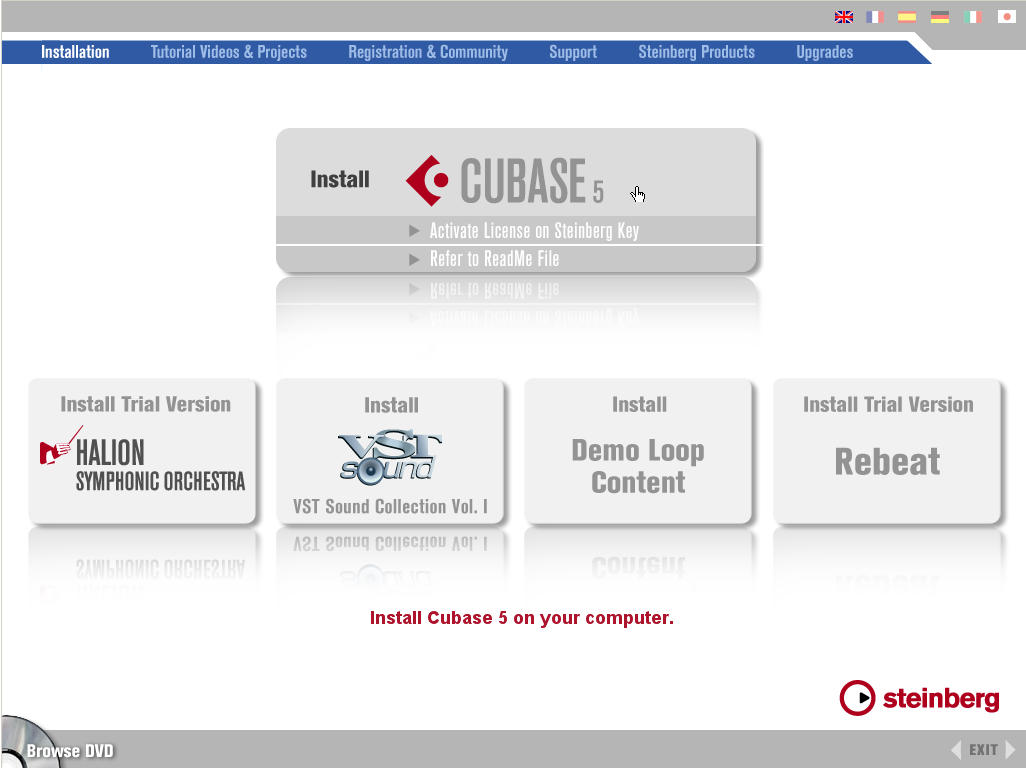Click Install Trial Version above HALion
The height and width of the screenshot is (768, 1026).
point(145,404)
